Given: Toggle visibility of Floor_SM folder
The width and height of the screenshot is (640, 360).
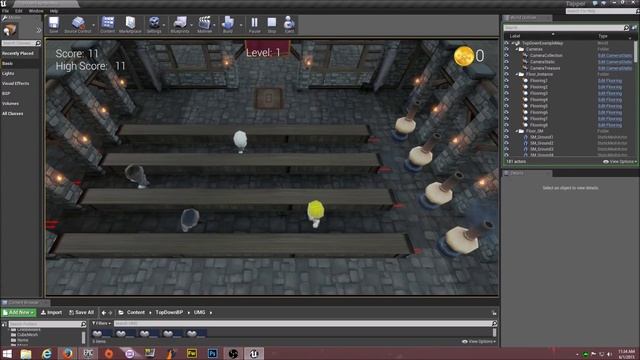Looking at the screenshot, I should click(507, 131).
